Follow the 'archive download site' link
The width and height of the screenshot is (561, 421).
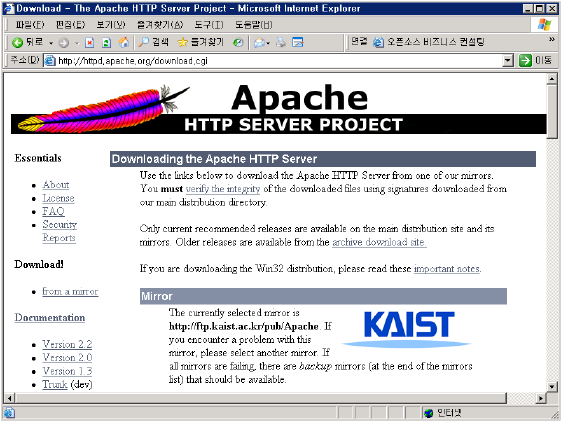click(379, 242)
